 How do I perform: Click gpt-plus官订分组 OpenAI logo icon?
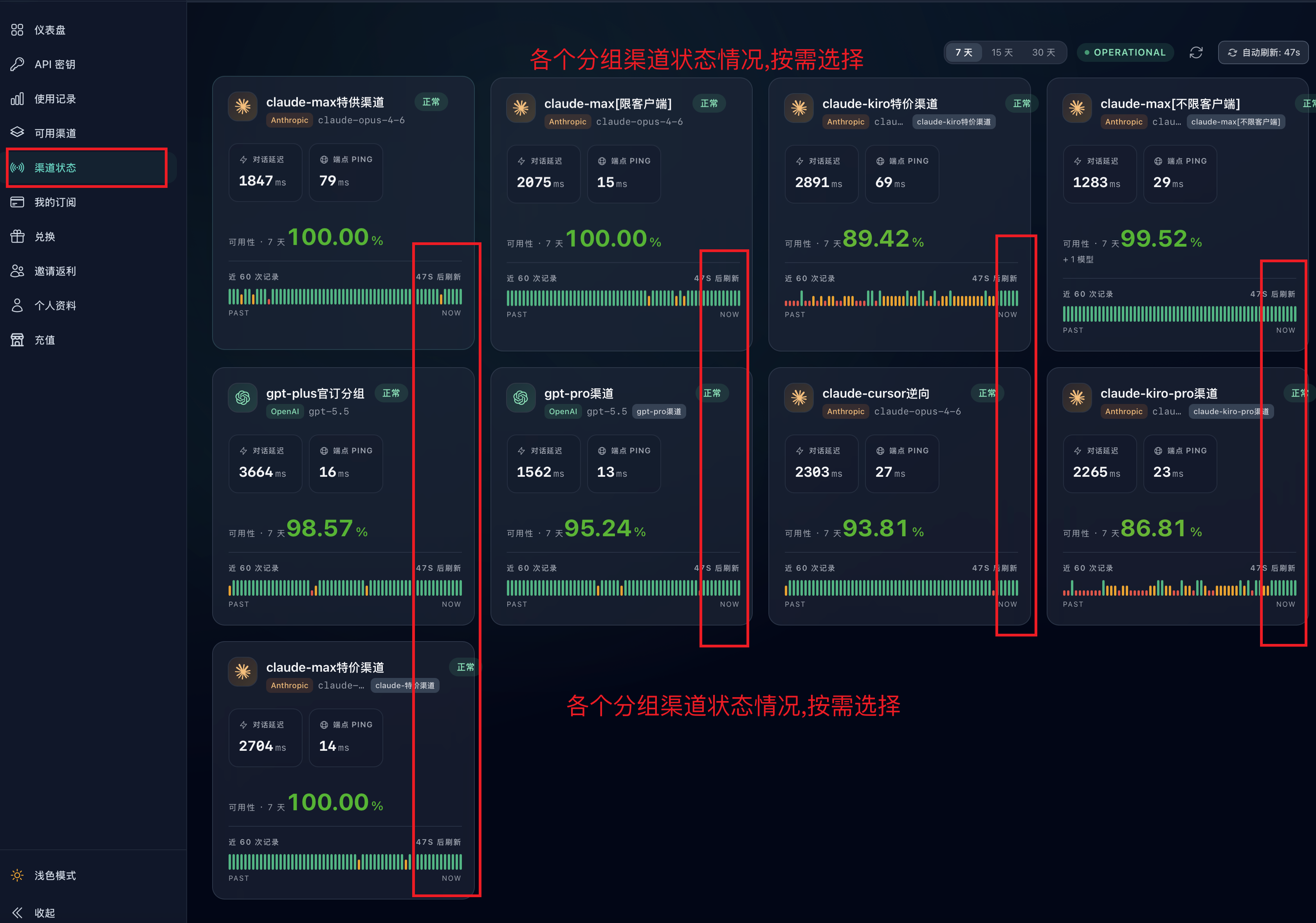click(x=242, y=397)
